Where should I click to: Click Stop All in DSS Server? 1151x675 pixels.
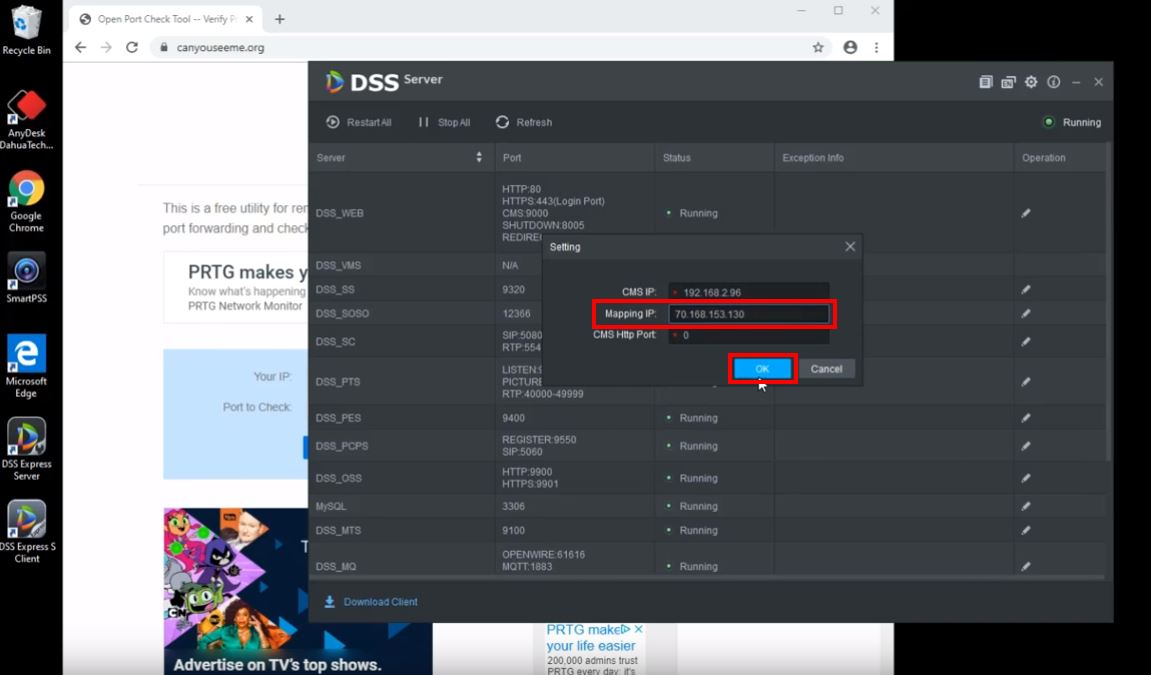[444, 123]
